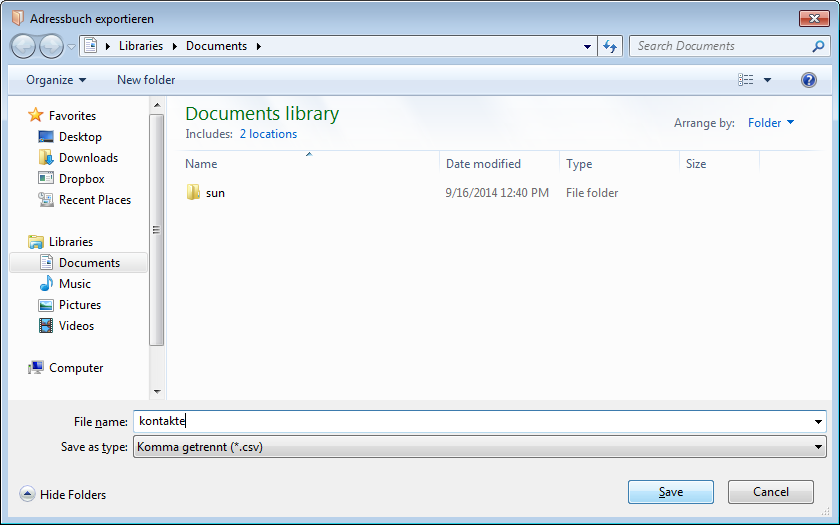
Task: Click the refresh icon beside address bar
Action: tap(611, 46)
